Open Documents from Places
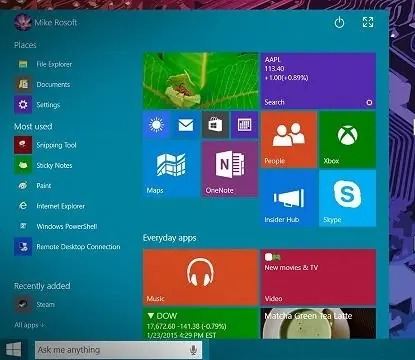415x360 pixels. pyautogui.click(x=43, y=85)
